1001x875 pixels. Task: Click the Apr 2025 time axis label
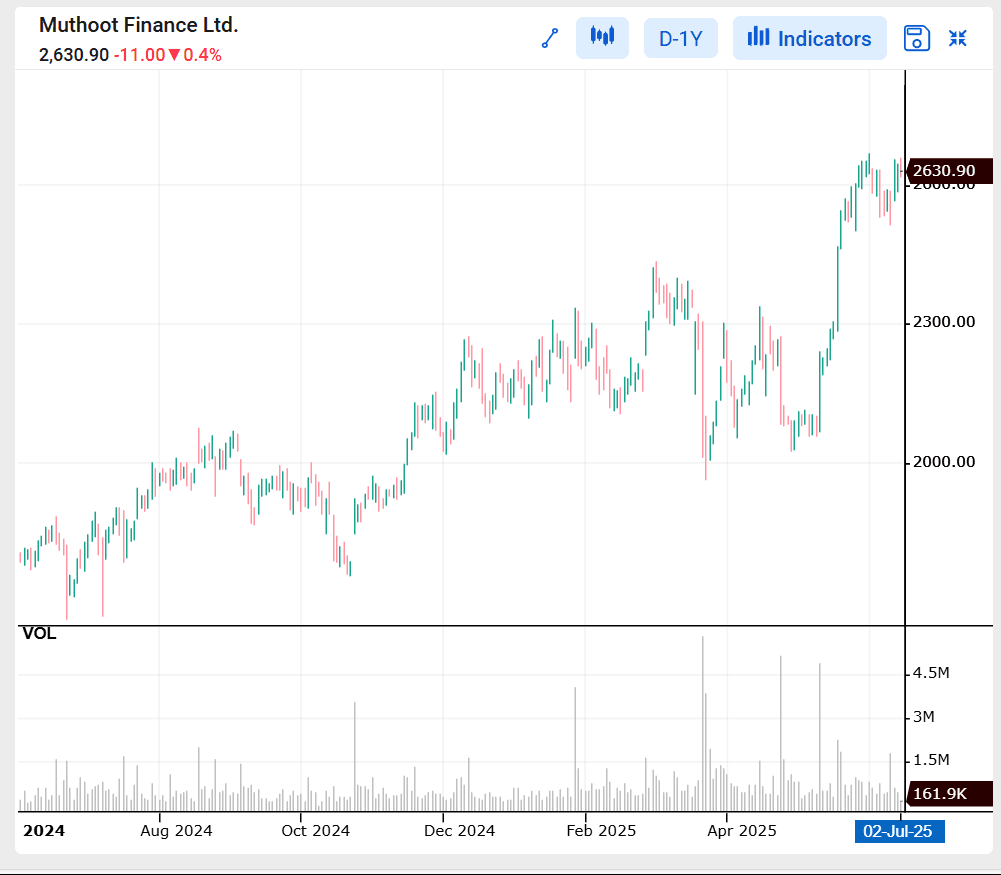click(x=742, y=830)
